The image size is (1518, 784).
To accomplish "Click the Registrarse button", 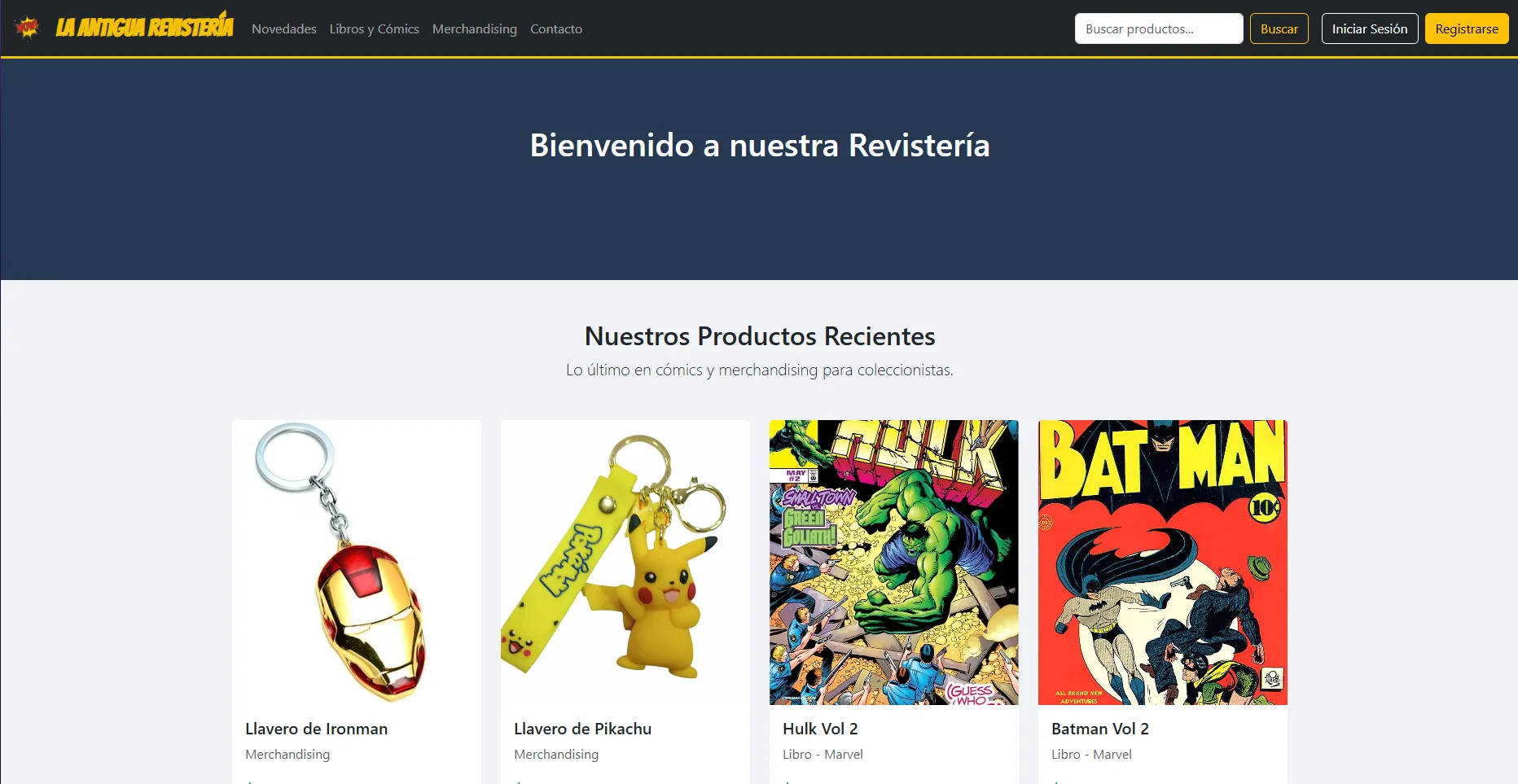I will pyautogui.click(x=1466, y=29).
